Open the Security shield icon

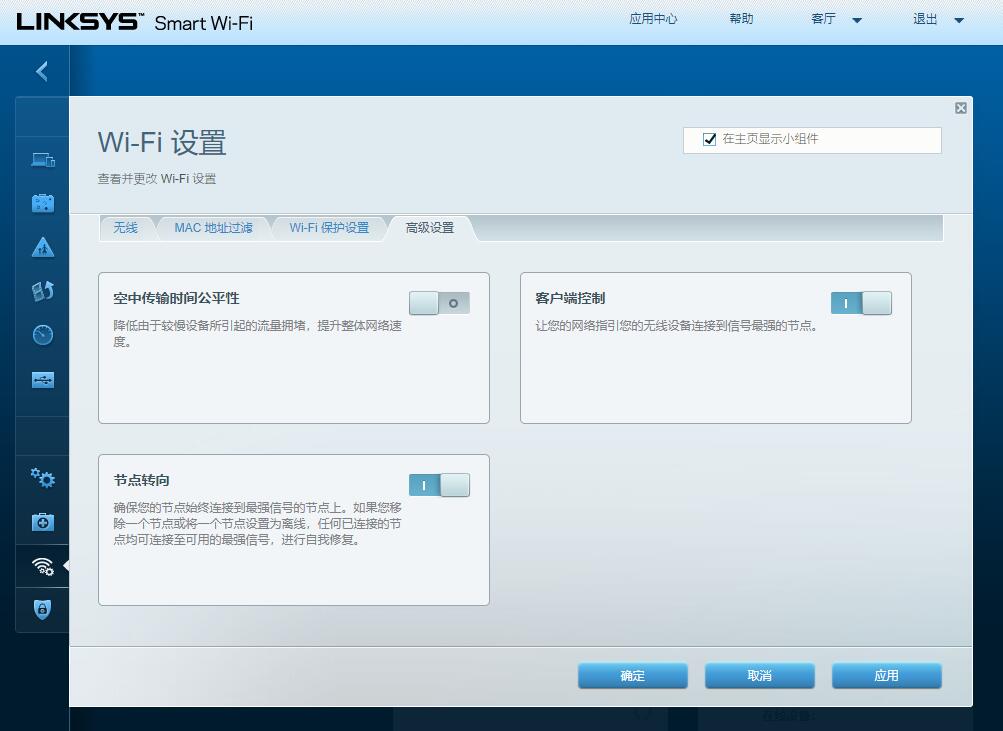click(x=41, y=610)
